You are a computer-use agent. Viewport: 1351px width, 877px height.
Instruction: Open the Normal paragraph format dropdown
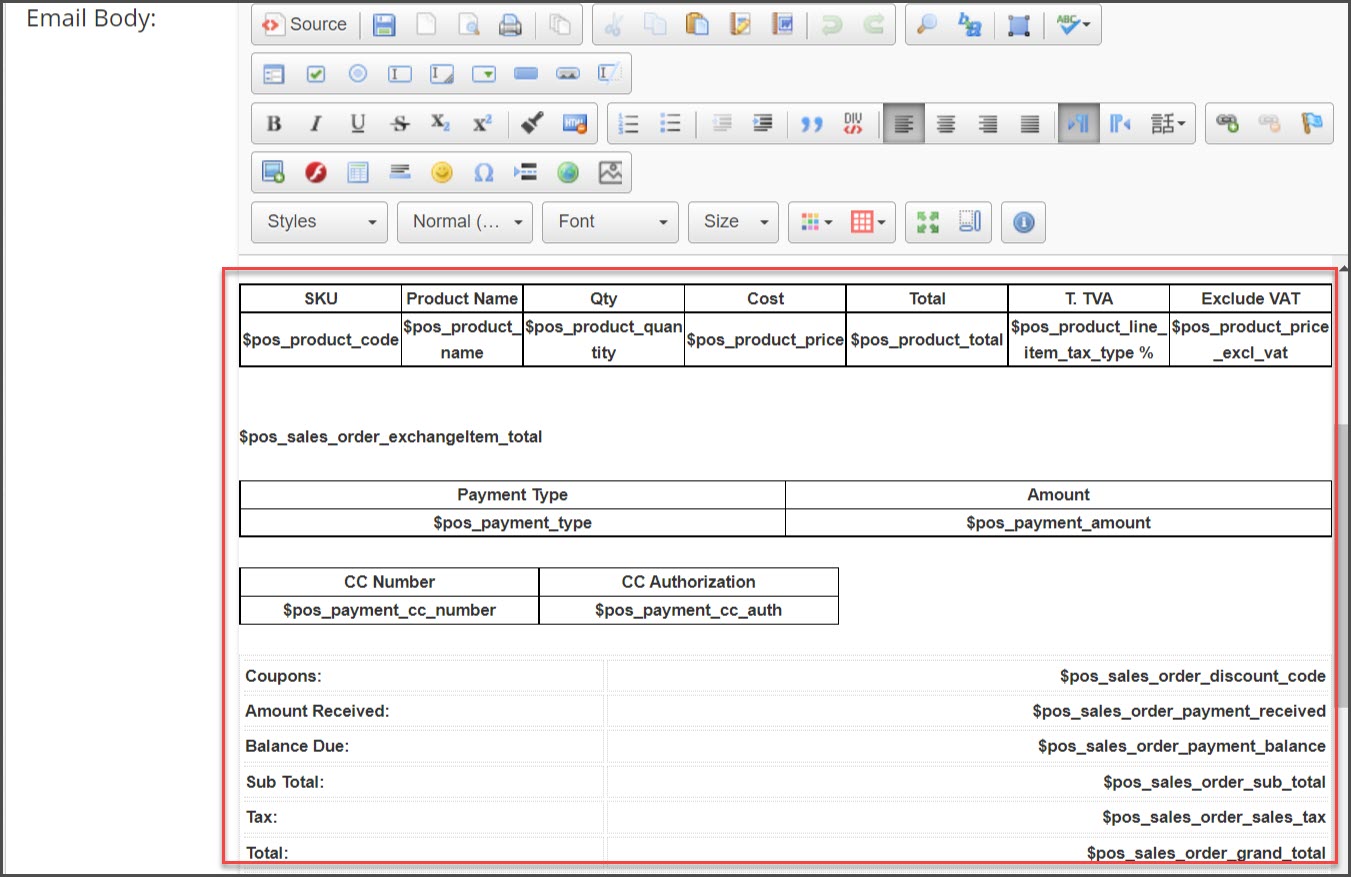point(465,222)
